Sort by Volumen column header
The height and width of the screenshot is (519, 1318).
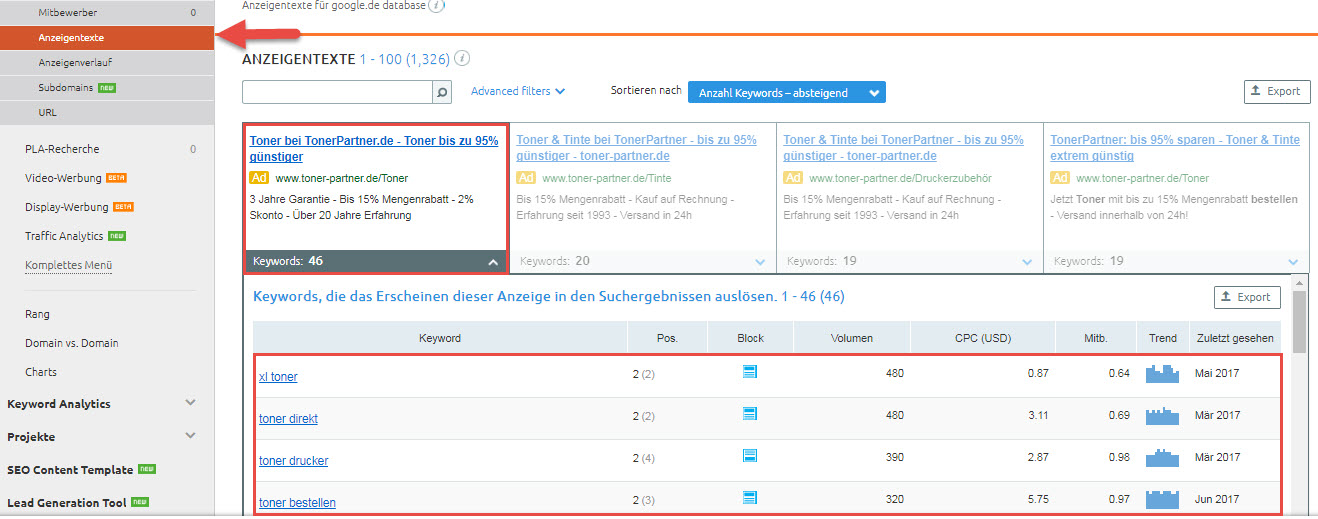(x=851, y=338)
